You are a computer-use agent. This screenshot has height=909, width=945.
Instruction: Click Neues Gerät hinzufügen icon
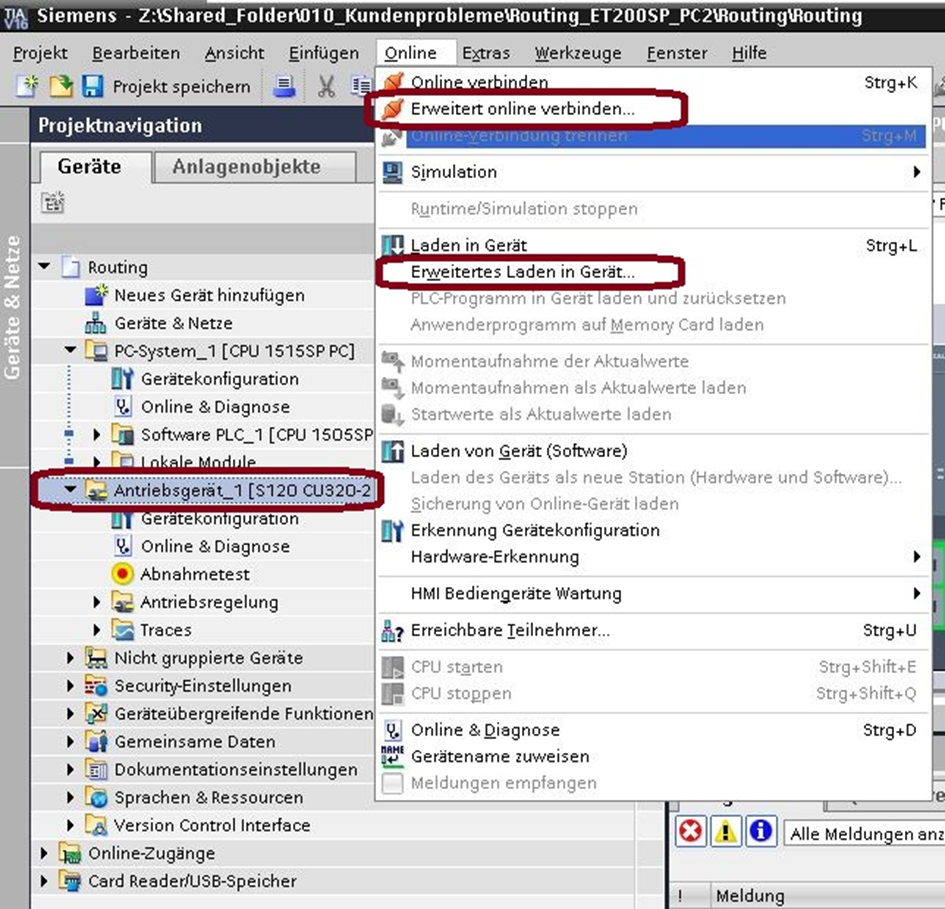coord(96,295)
